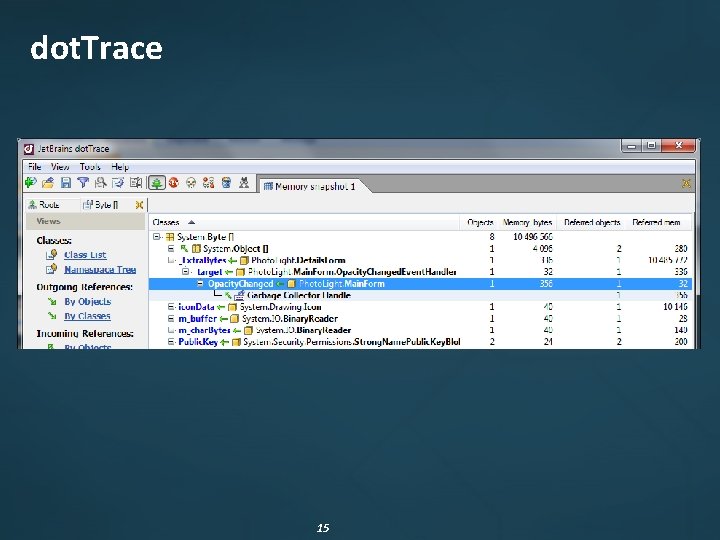Select the StrongNamePublicKeyBlob row
Image resolution: width=720 pixels, height=540 pixels.
[x=420, y=342]
